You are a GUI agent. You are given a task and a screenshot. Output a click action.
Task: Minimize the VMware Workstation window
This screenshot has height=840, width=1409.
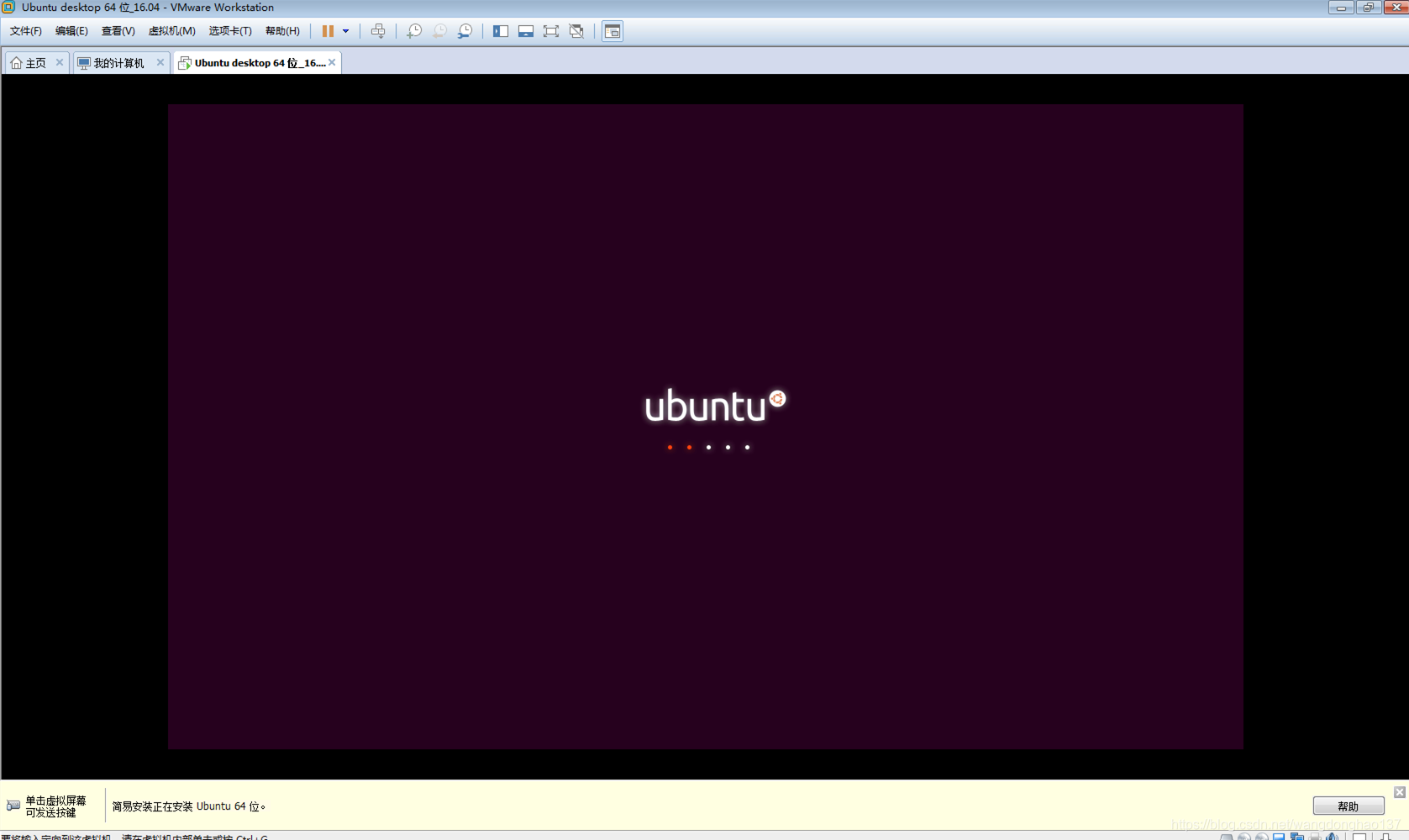coord(1340,7)
